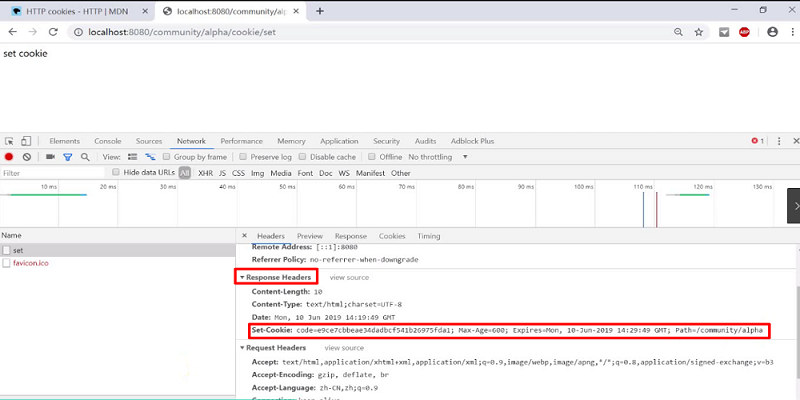Click the capture screenshots camera icon
The height and width of the screenshot is (400, 800).
(x=50, y=157)
